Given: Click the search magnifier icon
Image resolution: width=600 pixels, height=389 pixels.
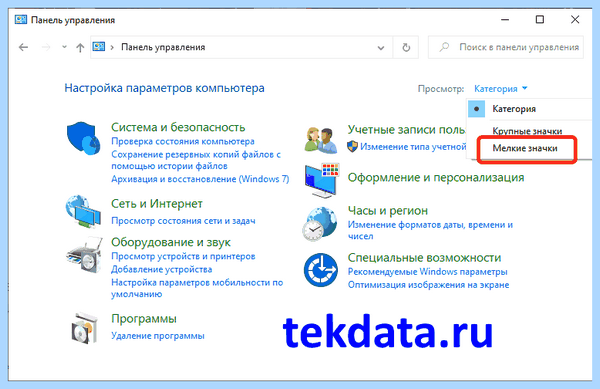Looking at the screenshot, I should pyautogui.click(x=444, y=47).
